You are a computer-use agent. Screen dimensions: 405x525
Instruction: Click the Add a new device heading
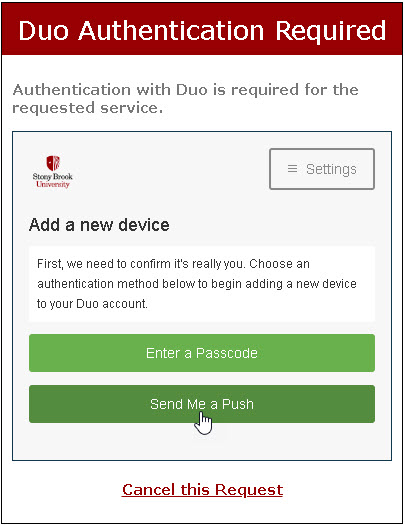coord(99,225)
